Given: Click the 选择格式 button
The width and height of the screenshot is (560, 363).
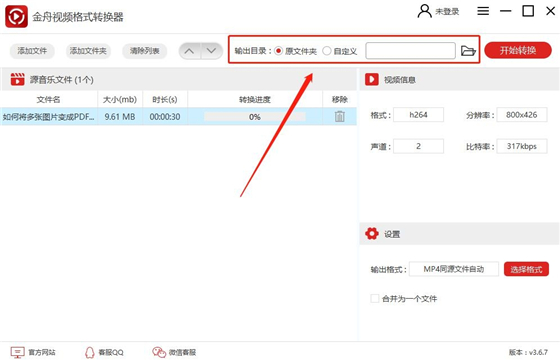Looking at the screenshot, I should [526, 269].
